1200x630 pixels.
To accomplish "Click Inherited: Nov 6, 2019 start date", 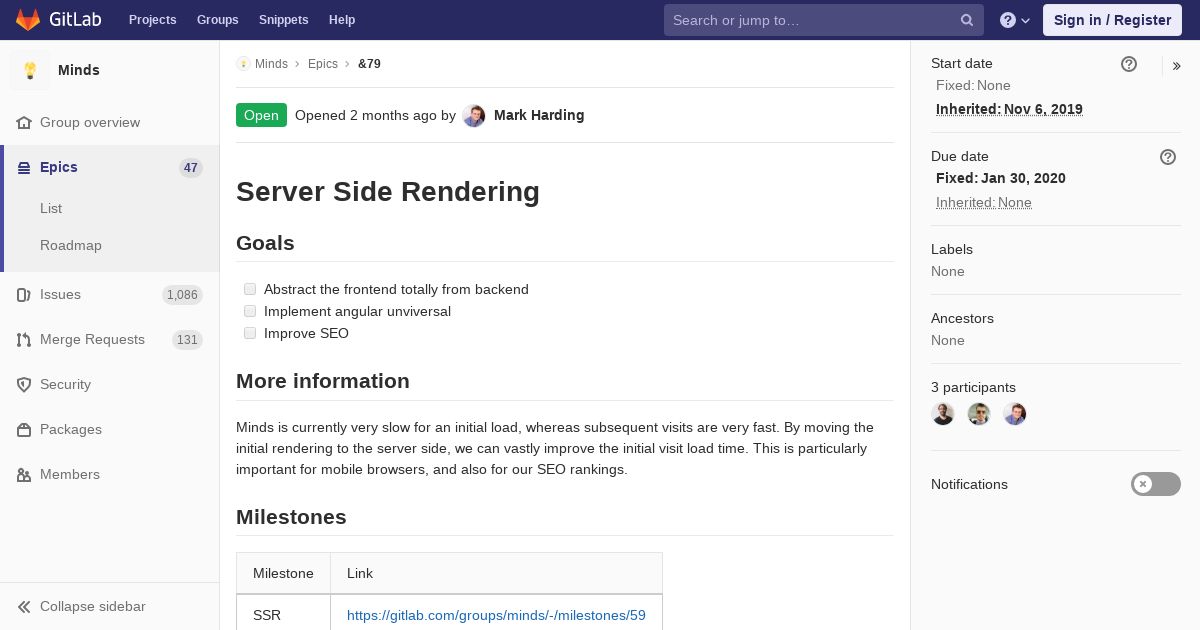I will 1009,109.
